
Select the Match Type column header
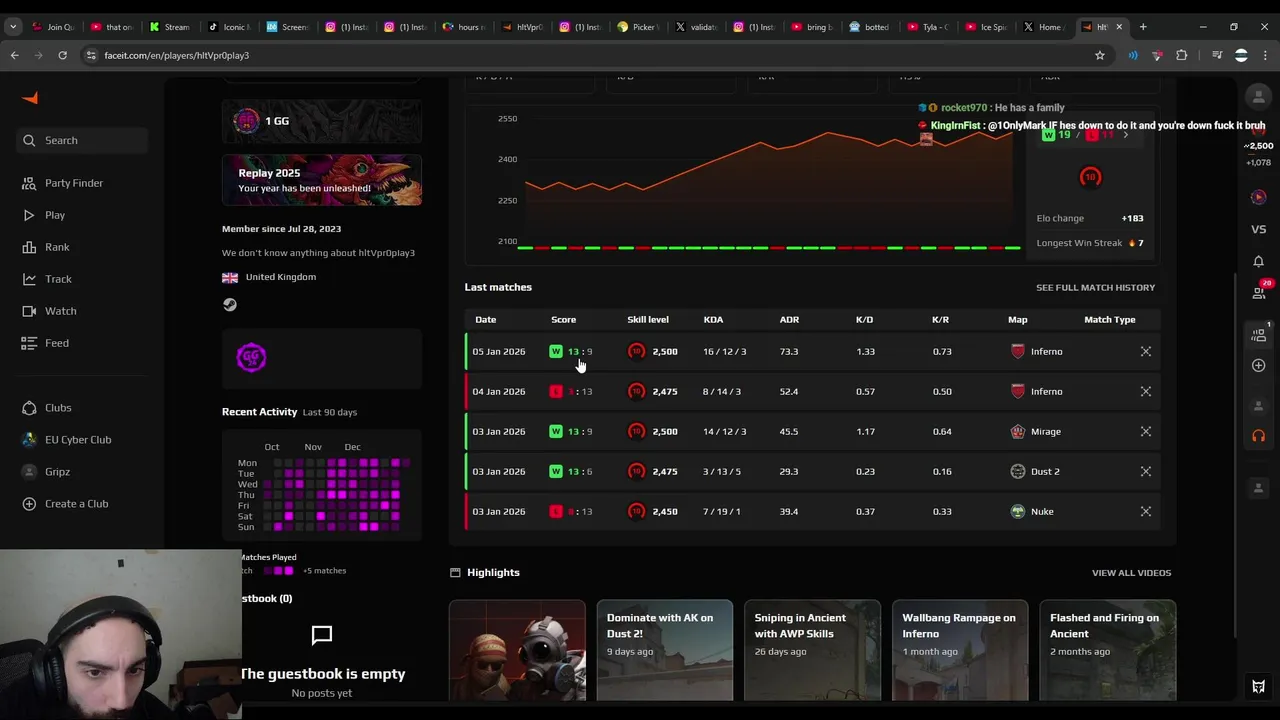[1110, 320]
